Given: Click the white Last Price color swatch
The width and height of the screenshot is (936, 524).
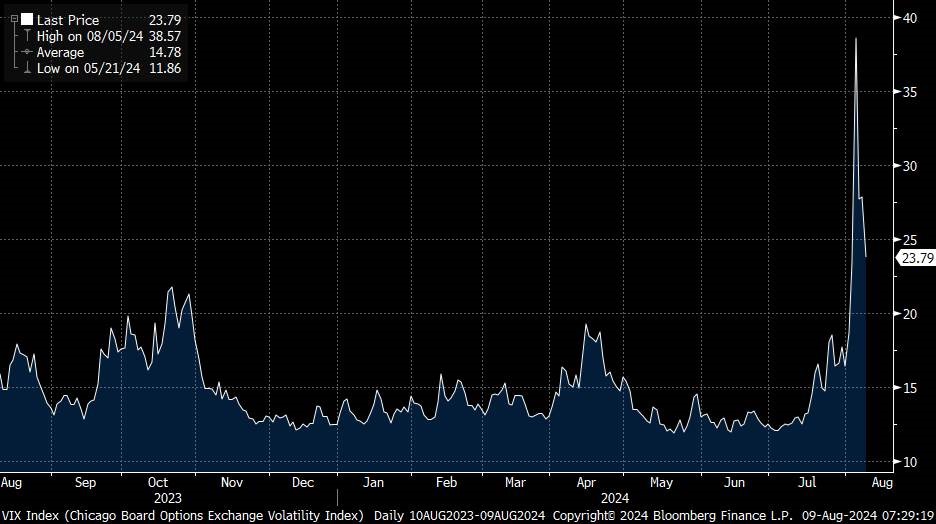Looking at the screenshot, I should click(26, 19).
